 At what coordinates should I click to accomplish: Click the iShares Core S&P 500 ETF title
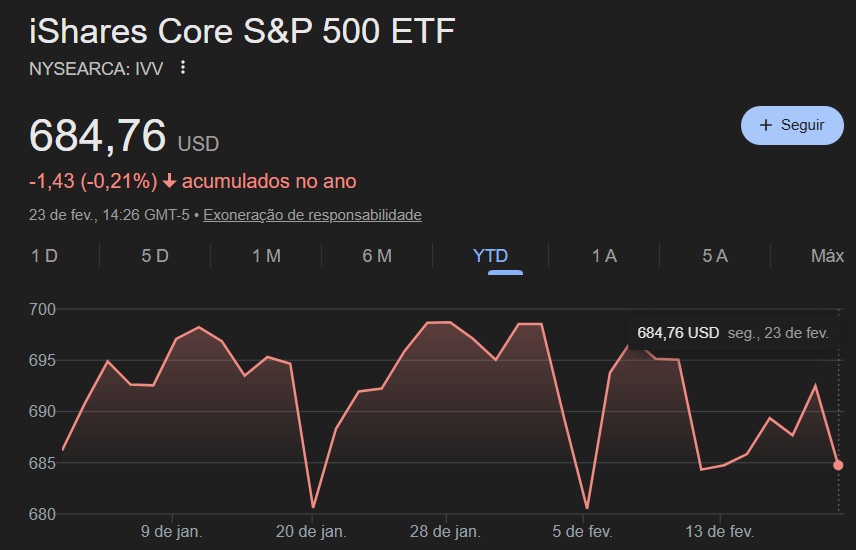coord(242,31)
